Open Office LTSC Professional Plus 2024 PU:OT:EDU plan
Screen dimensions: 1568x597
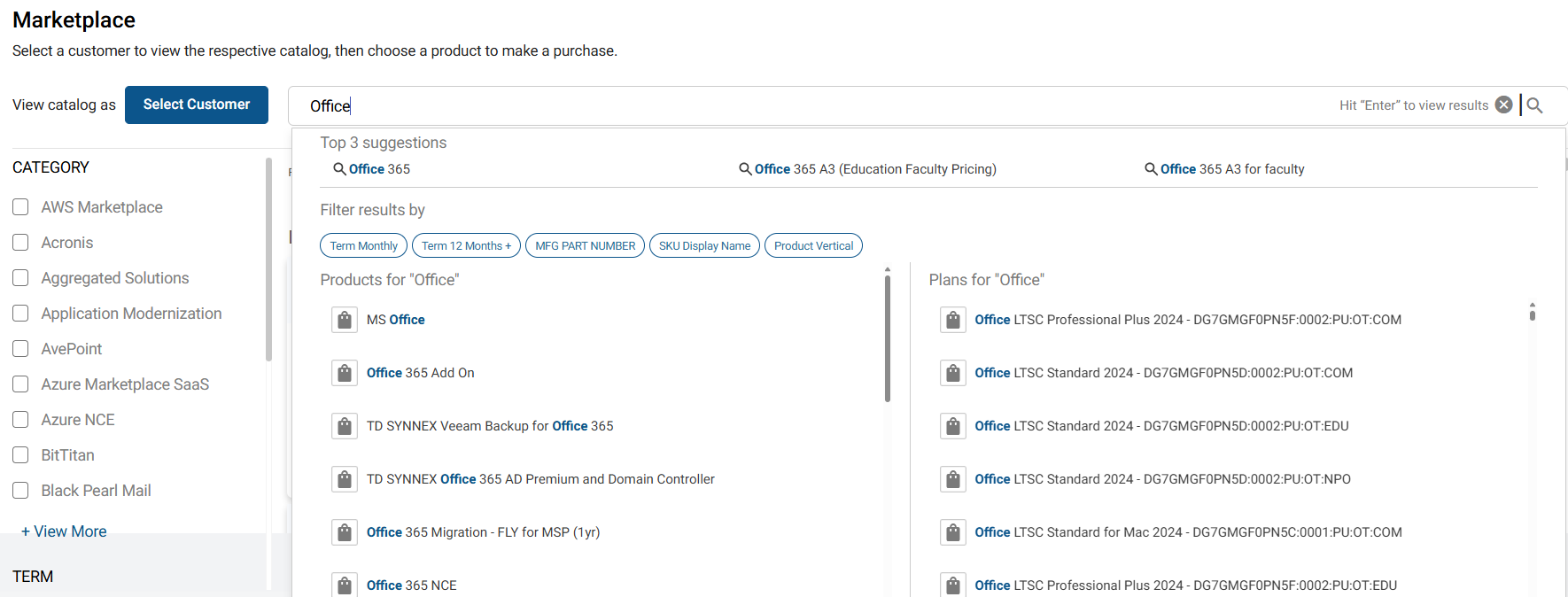pyautogui.click(x=1185, y=585)
